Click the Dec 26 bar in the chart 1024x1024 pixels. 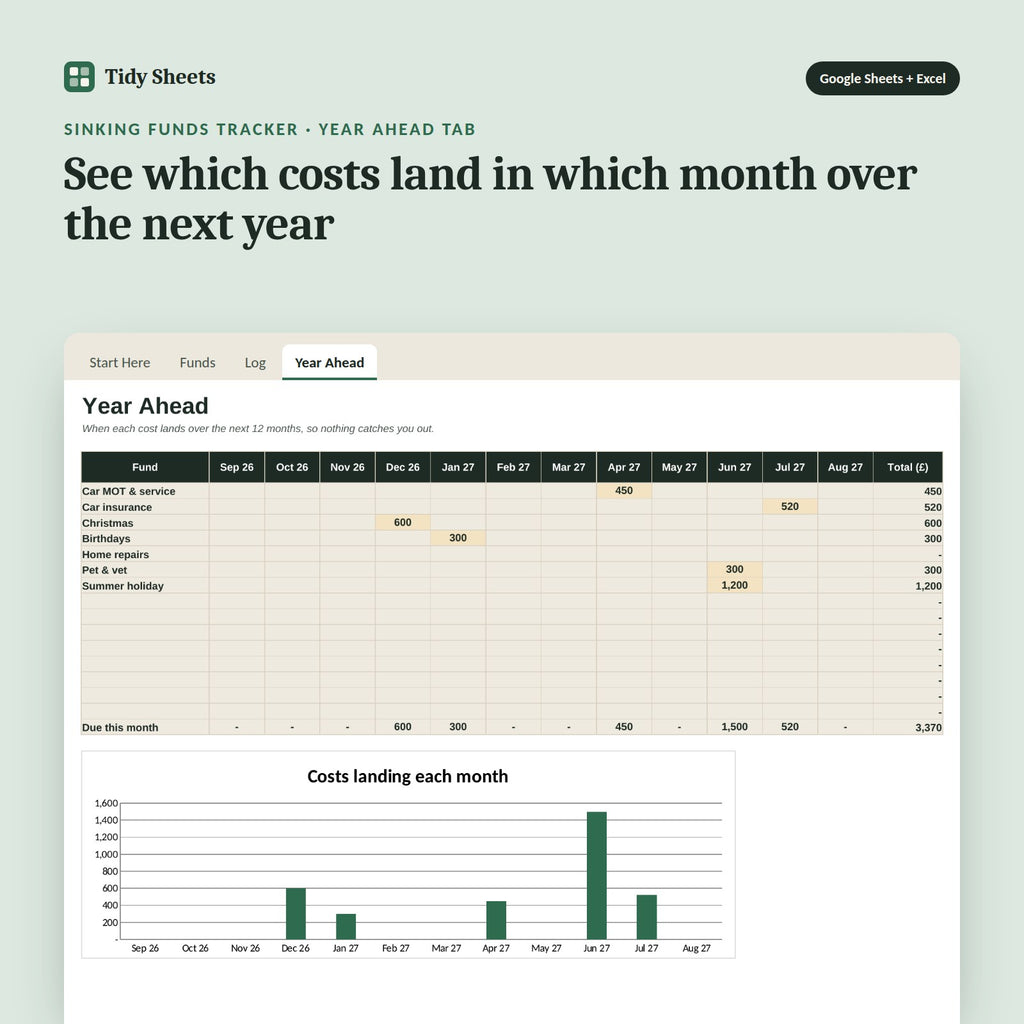(x=296, y=914)
